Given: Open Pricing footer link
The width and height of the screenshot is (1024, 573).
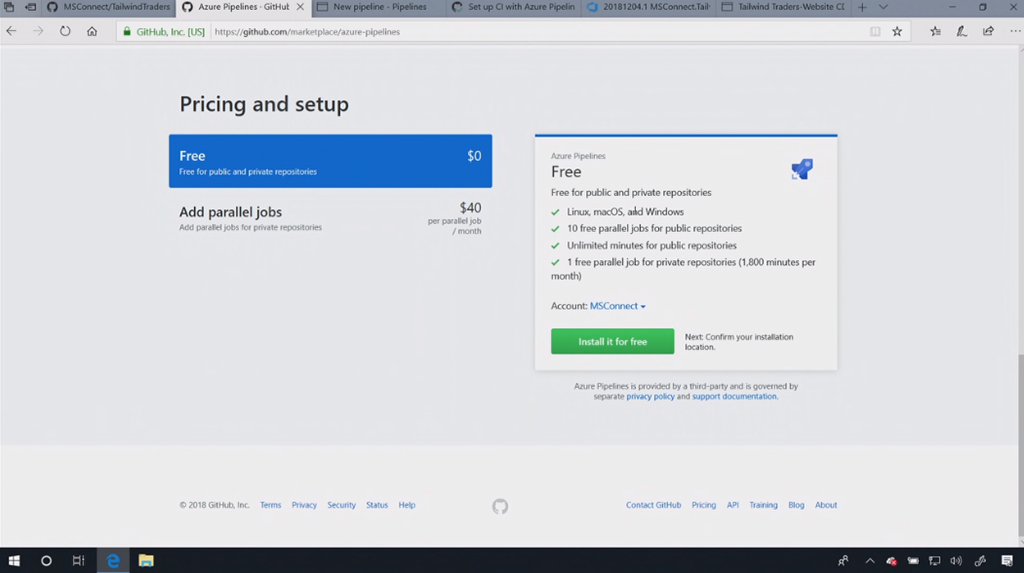Looking at the screenshot, I should tap(703, 505).
